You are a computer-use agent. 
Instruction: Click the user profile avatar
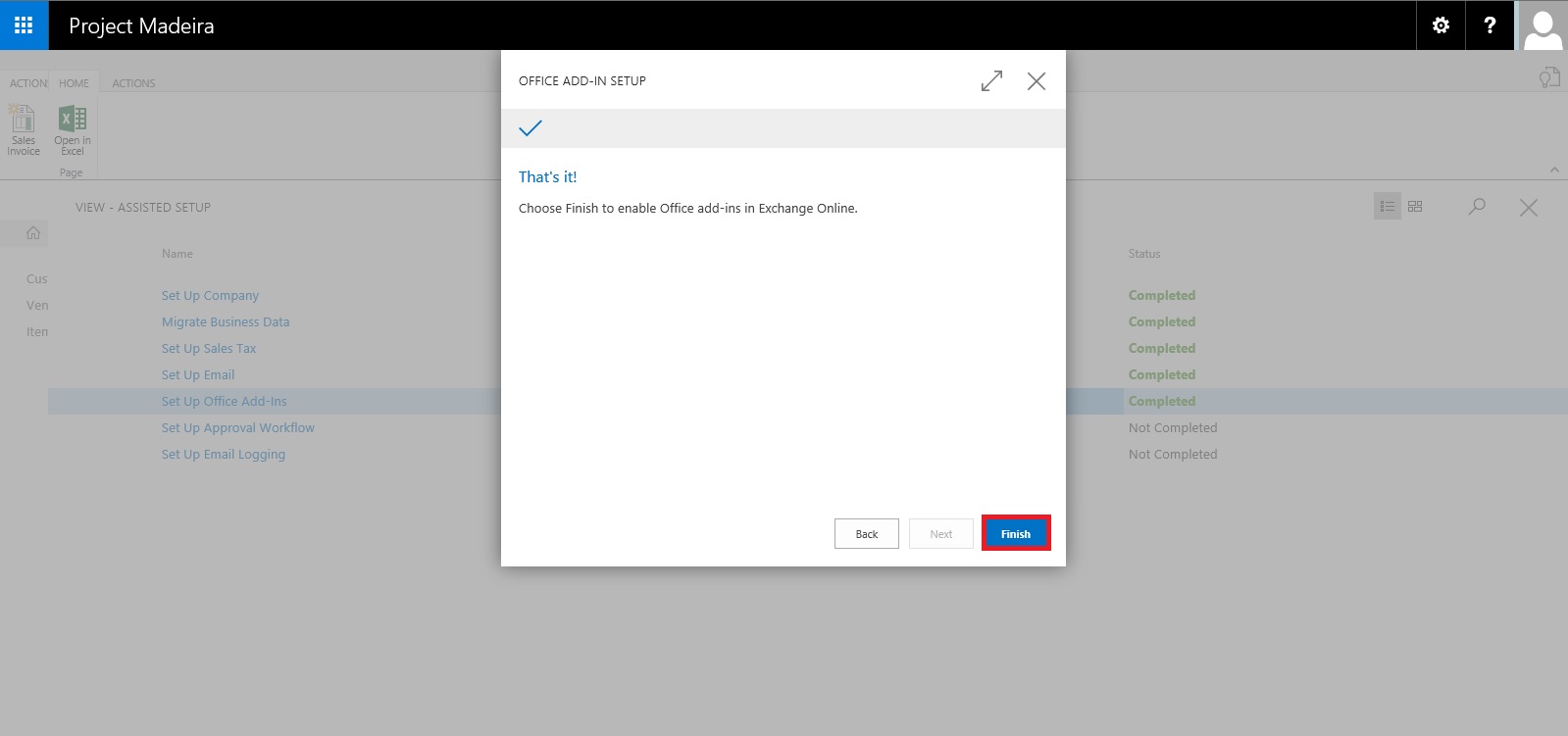coord(1543,26)
